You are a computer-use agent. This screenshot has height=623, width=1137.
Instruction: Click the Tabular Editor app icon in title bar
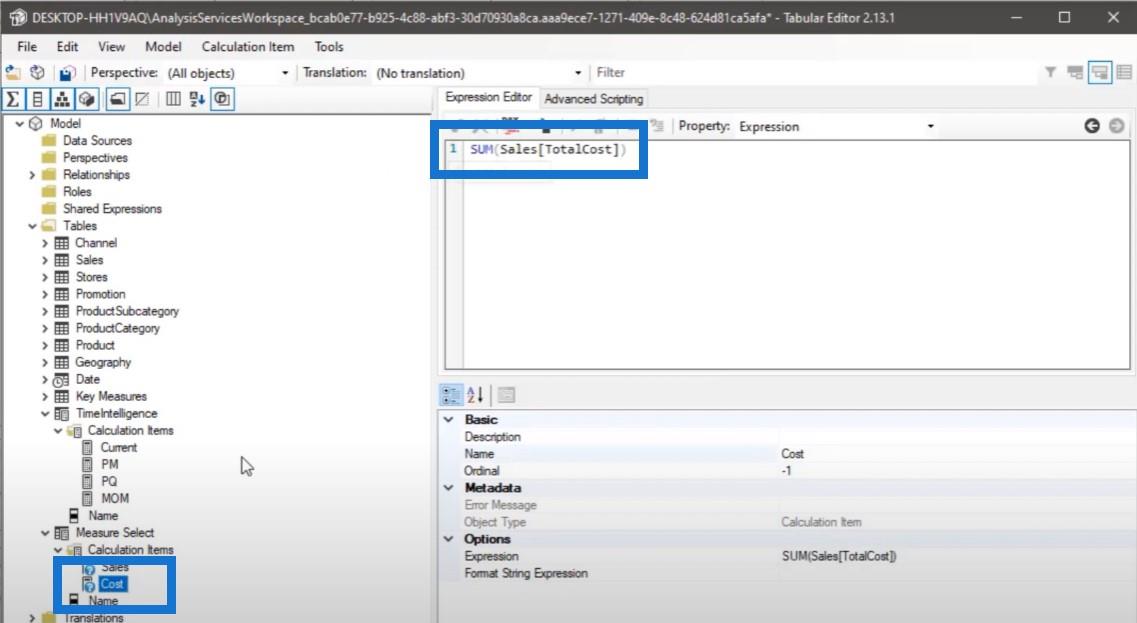tap(16, 17)
